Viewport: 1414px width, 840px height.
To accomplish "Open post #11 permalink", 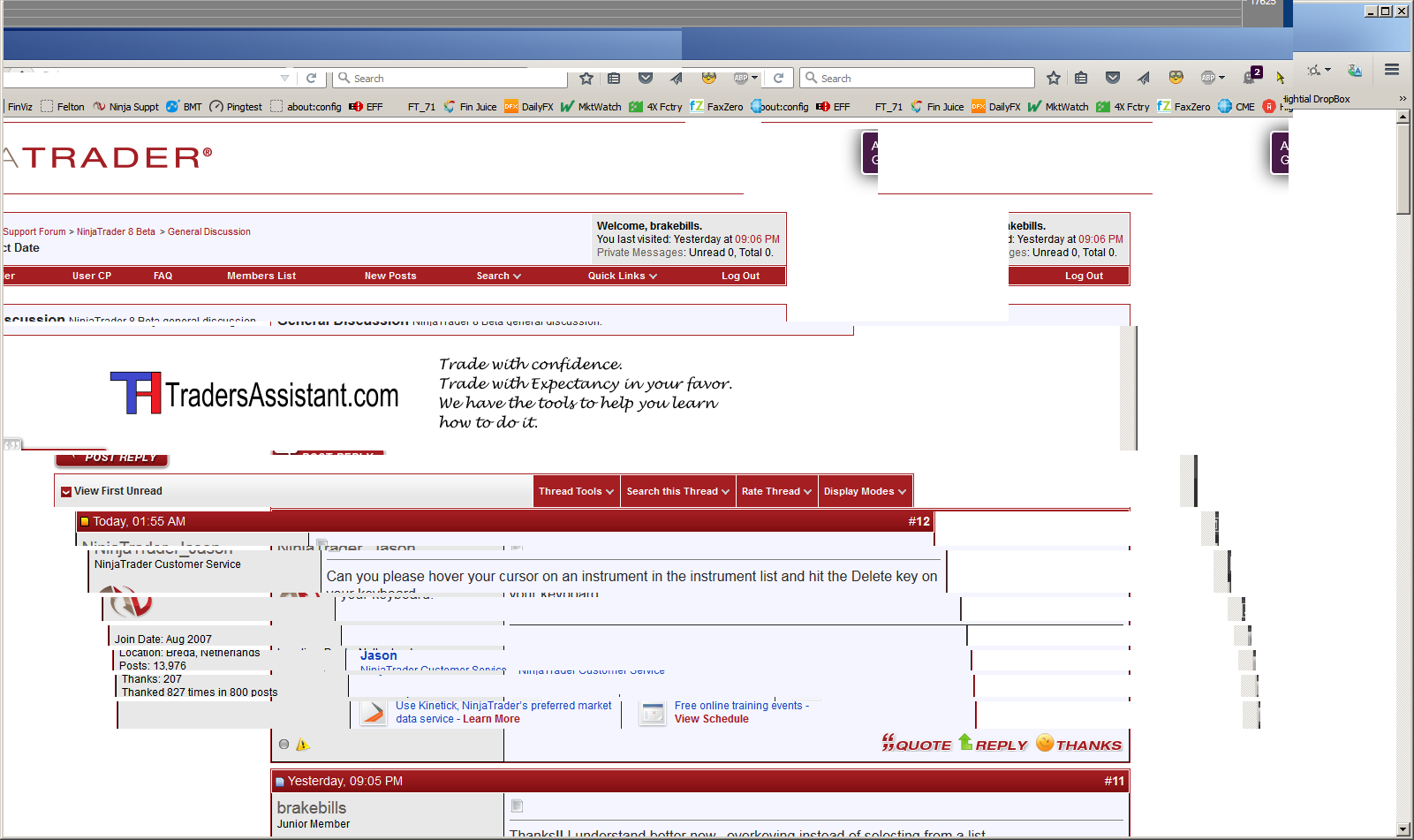I will point(1115,781).
